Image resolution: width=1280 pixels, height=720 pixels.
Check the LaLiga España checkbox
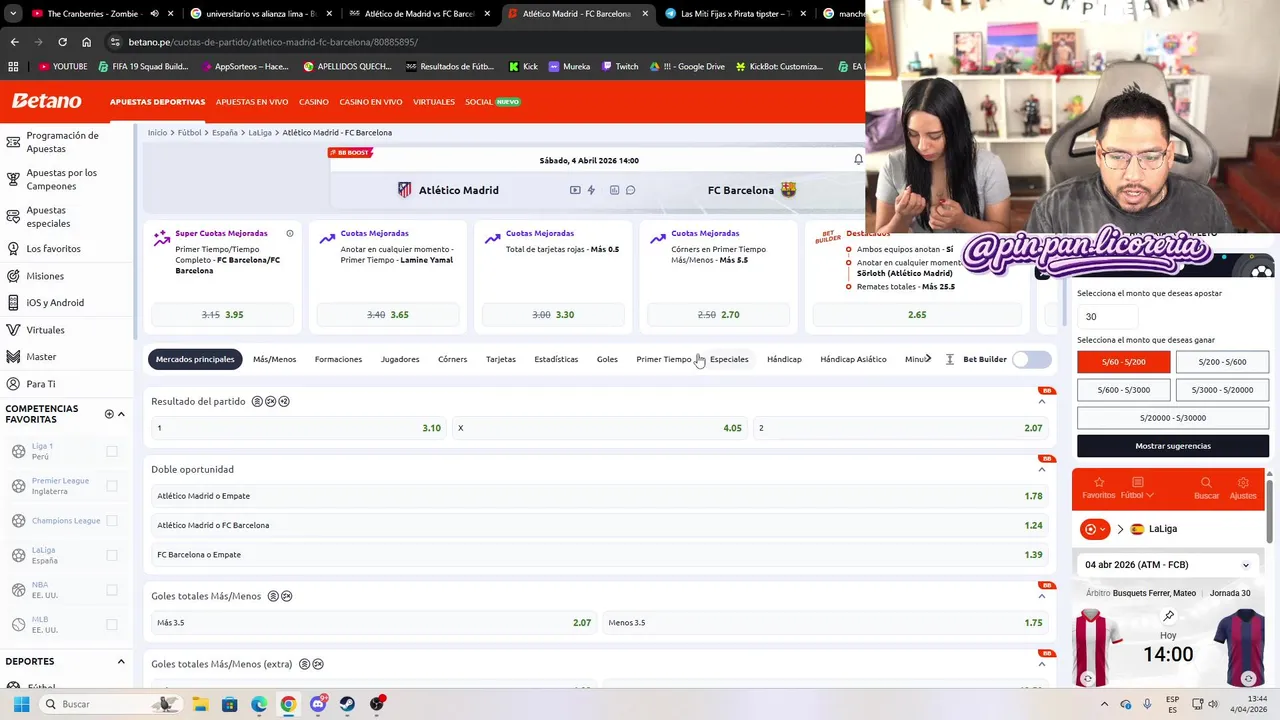tap(112, 555)
